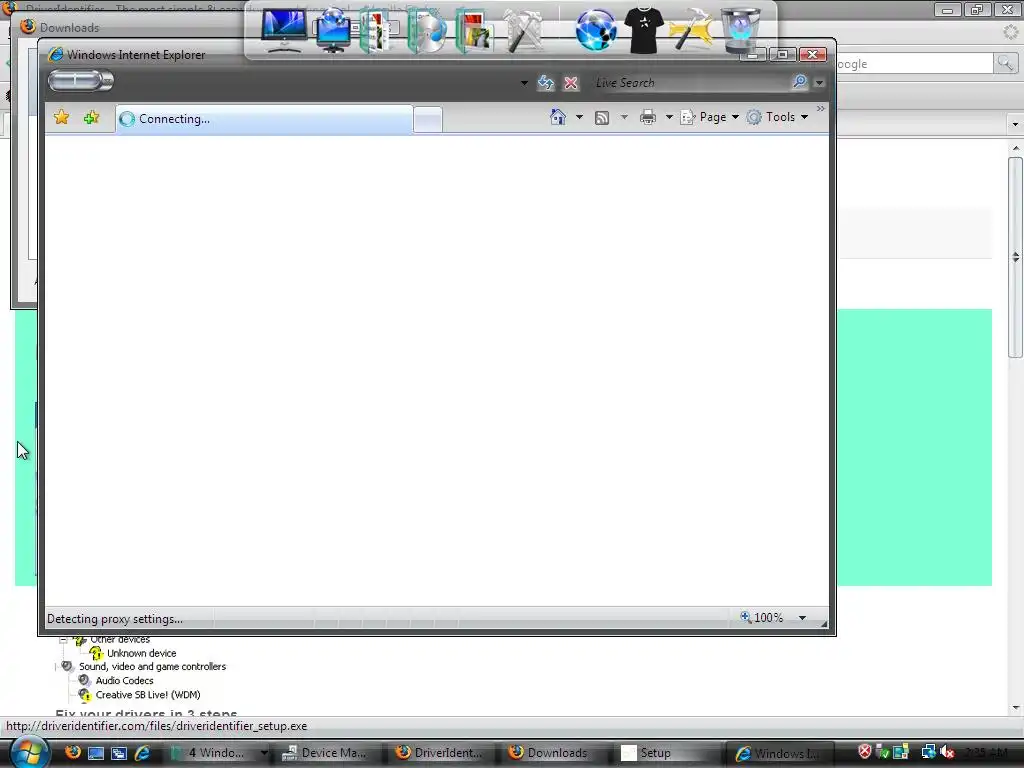
Task: Click the Firefox Google search magnifier button
Action: [1005, 63]
